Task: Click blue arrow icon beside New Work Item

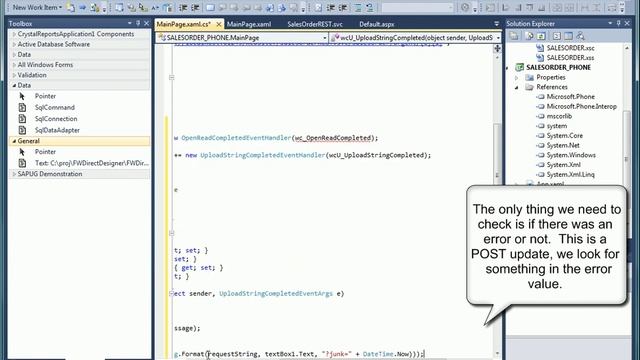Action: point(82,7)
